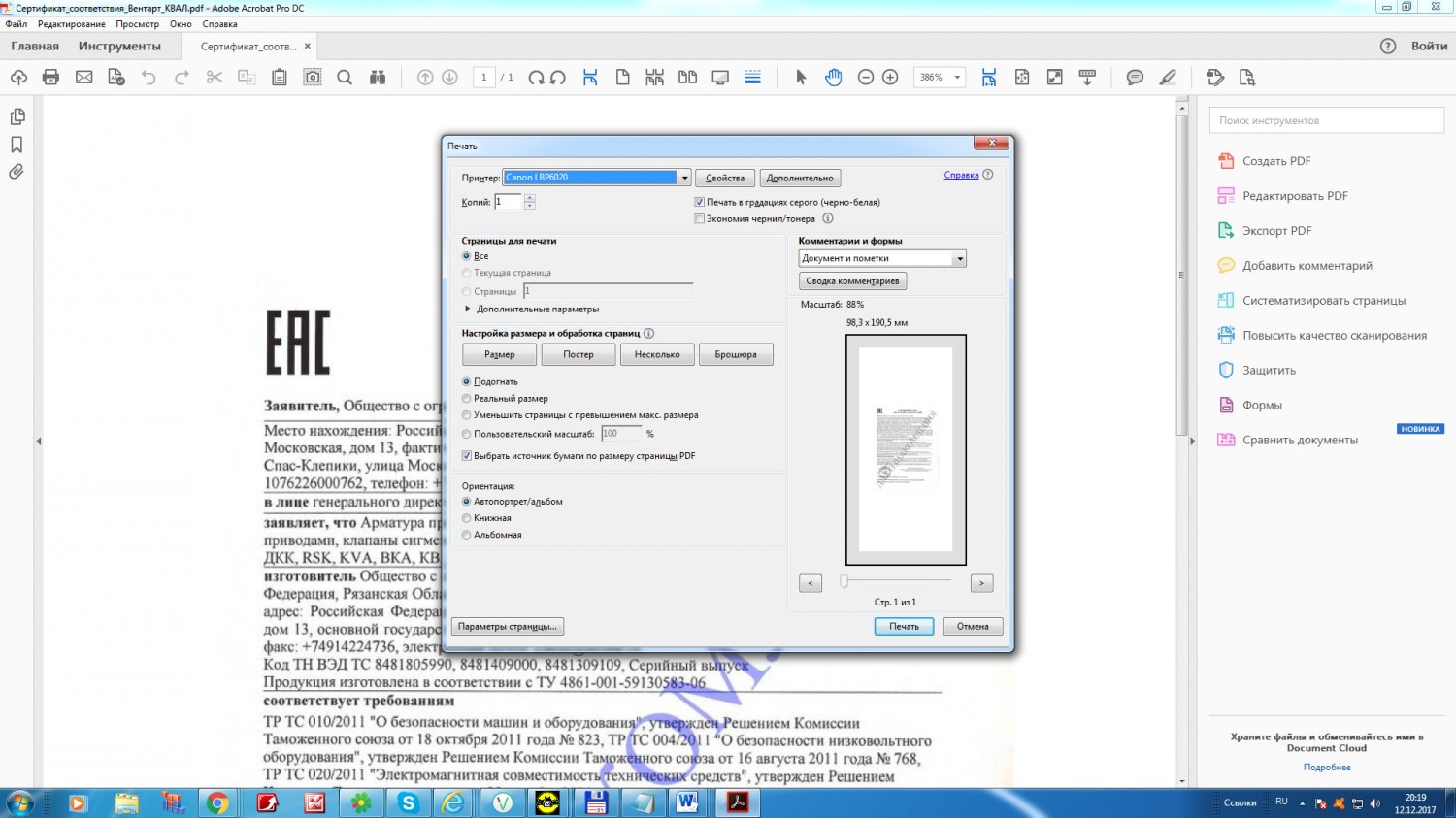The image size is (1456, 818).
Task: Switch to the Инструменты tab
Action: [119, 47]
